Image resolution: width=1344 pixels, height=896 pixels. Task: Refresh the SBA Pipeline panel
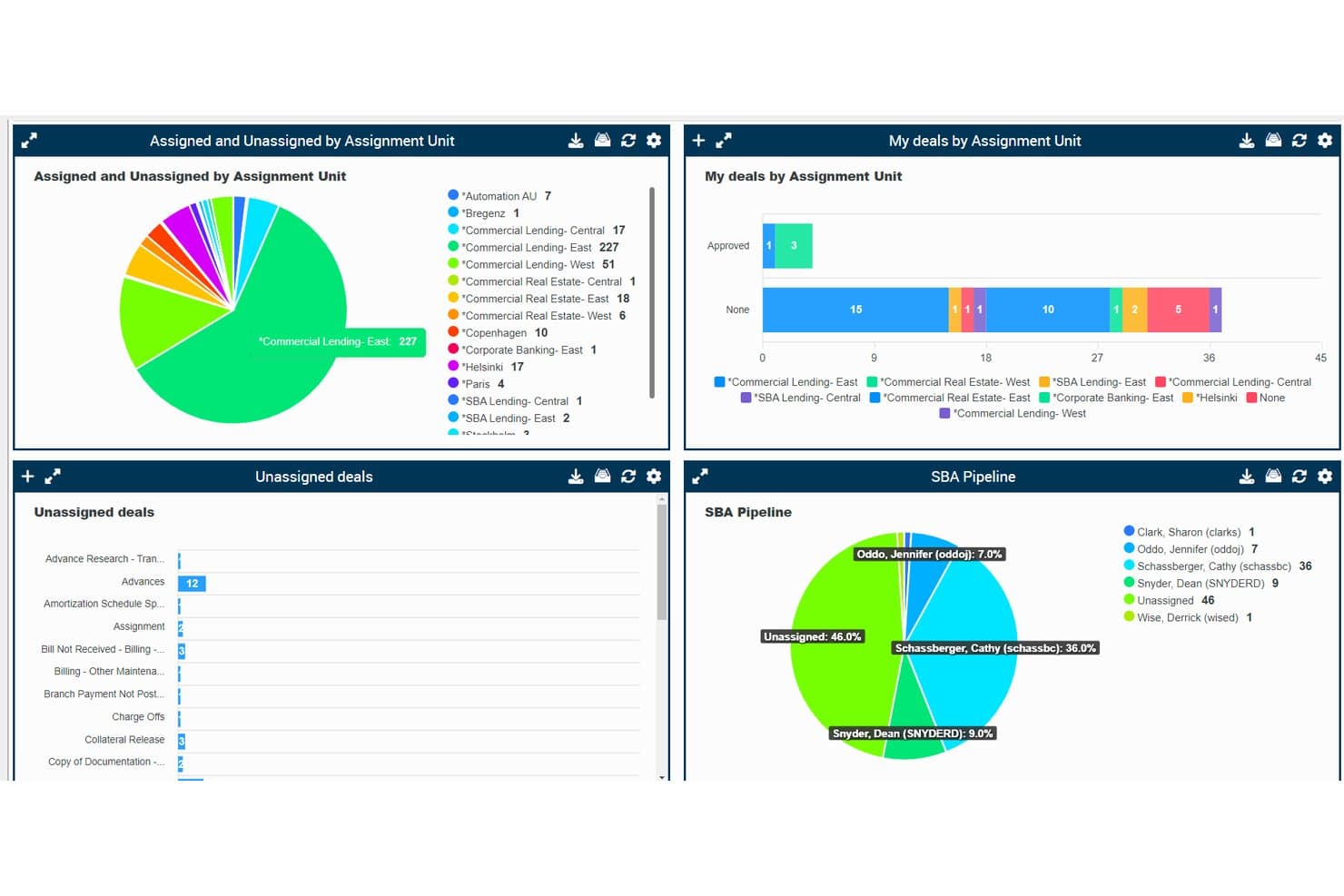(x=1300, y=477)
